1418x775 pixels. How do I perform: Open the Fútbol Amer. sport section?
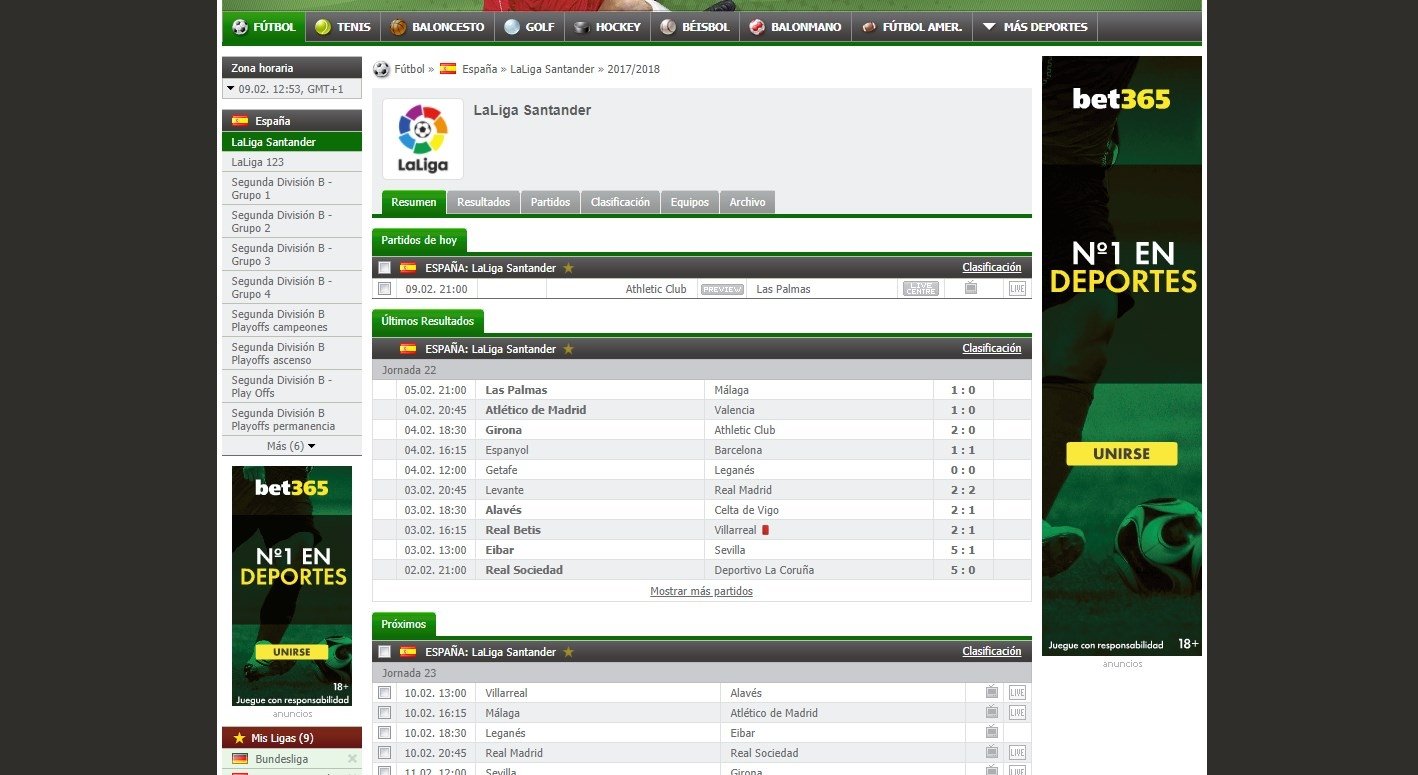(911, 27)
